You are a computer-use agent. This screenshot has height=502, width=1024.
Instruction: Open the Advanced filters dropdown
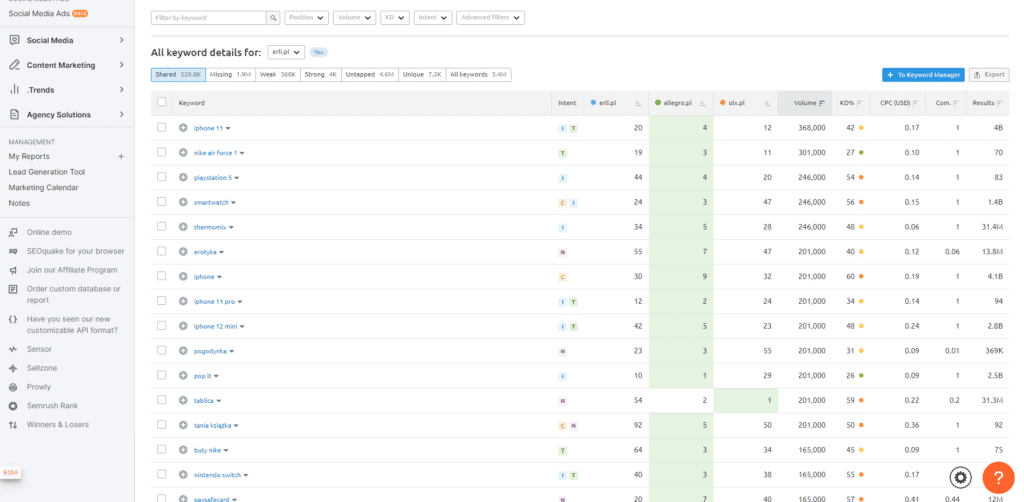[x=490, y=18]
